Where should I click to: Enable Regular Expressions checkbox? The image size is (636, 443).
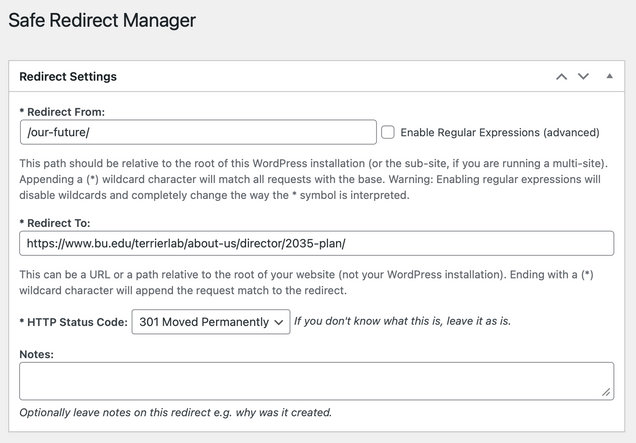pyautogui.click(x=388, y=132)
